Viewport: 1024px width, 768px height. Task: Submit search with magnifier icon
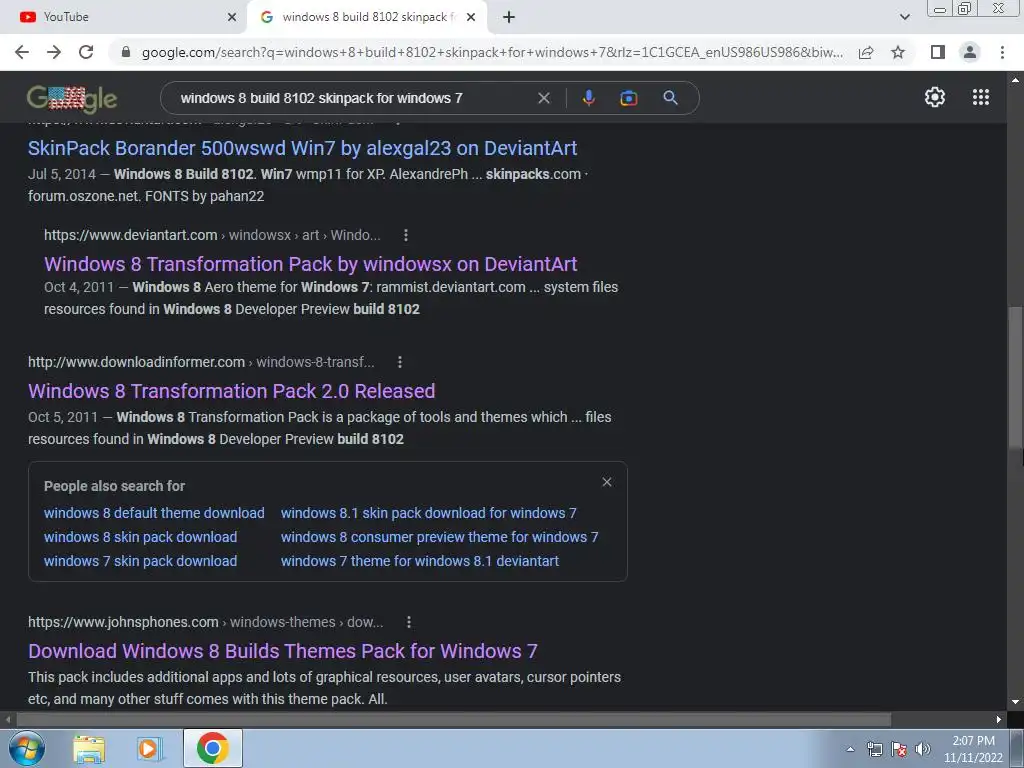pos(670,98)
